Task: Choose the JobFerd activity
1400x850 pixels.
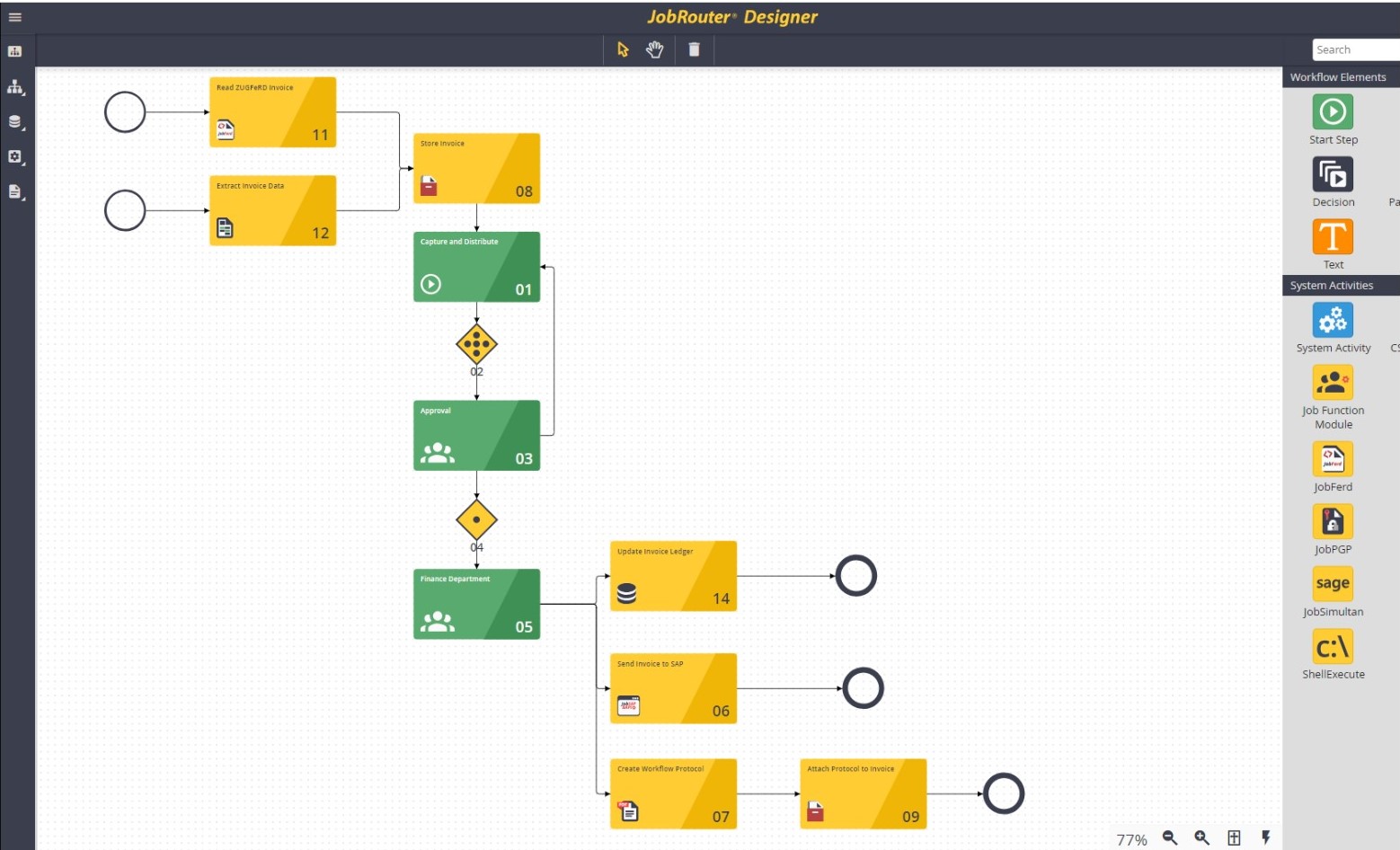Action: click(x=1333, y=459)
